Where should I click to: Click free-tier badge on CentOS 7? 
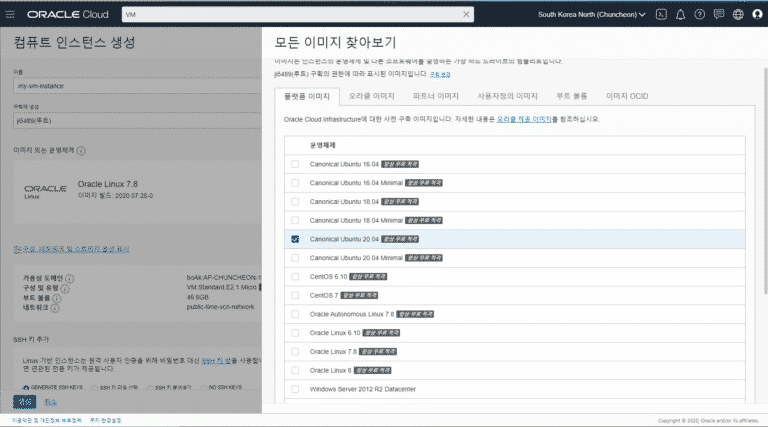pos(359,295)
